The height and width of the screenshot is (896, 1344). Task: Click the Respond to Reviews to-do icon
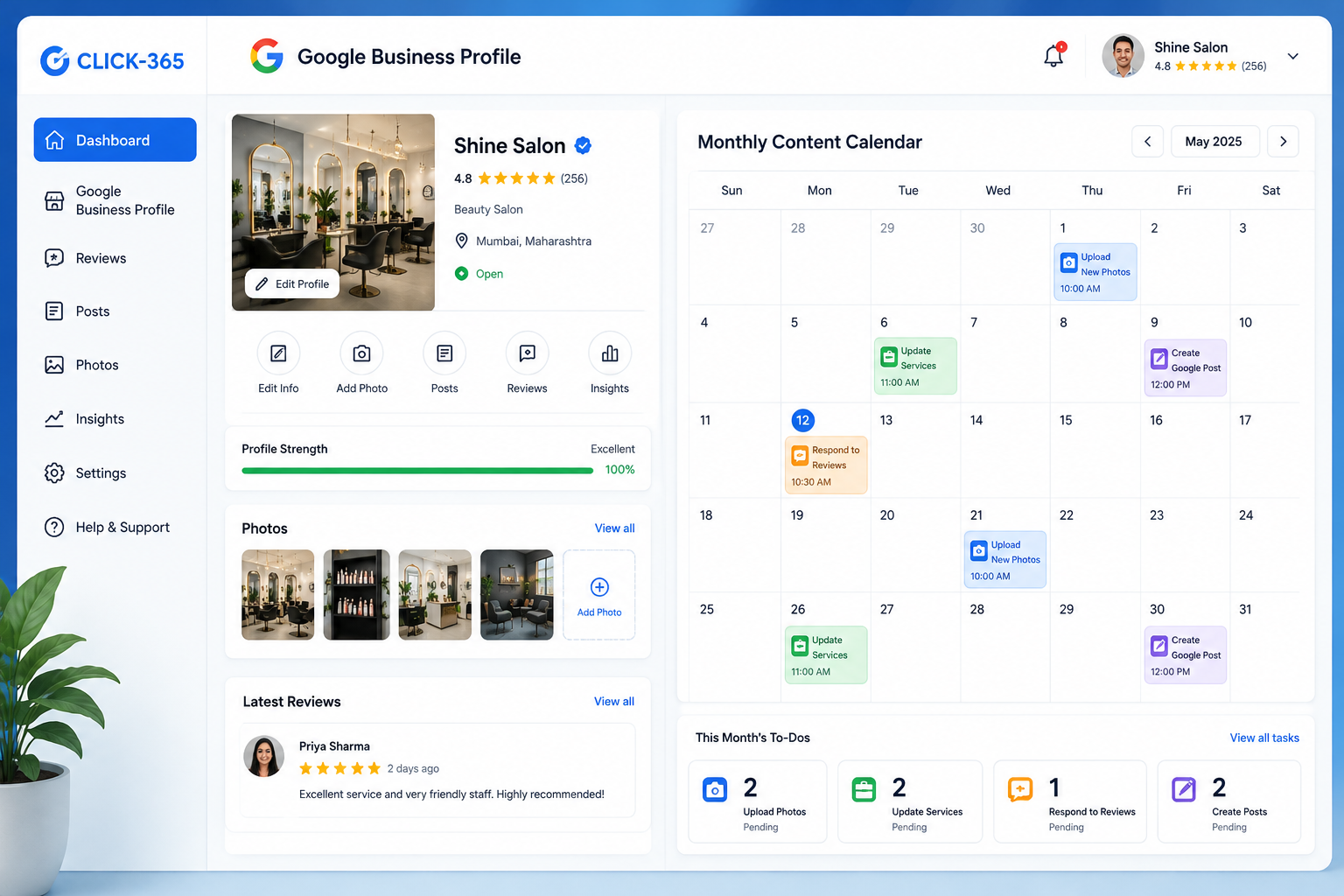[1020, 789]
